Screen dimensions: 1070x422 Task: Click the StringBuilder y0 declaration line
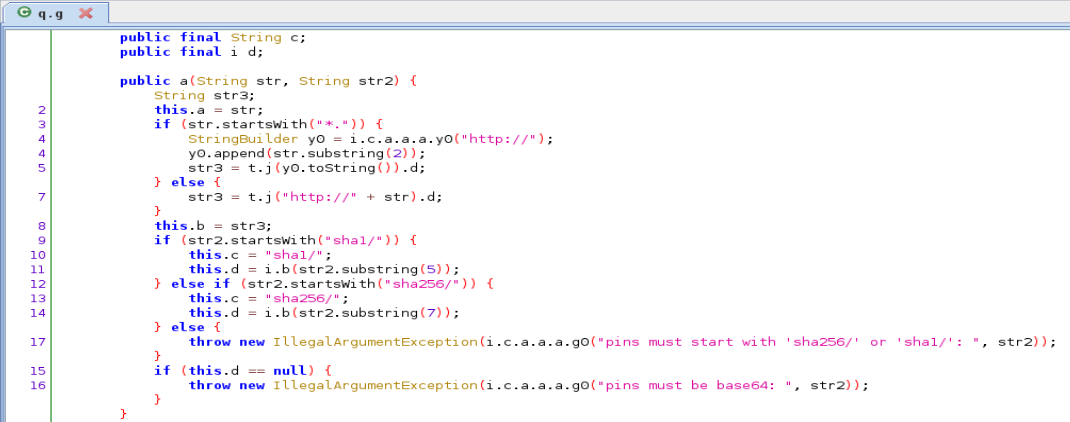coord(371,139)
